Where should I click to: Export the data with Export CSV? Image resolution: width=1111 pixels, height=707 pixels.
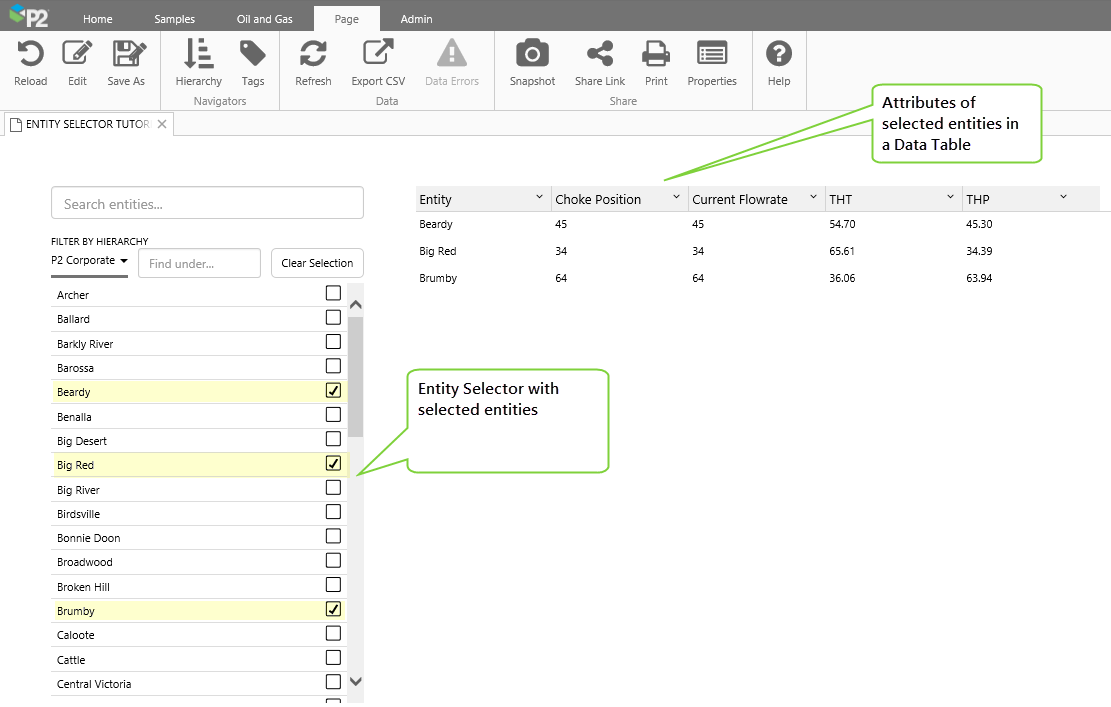(x=378, y=55)
